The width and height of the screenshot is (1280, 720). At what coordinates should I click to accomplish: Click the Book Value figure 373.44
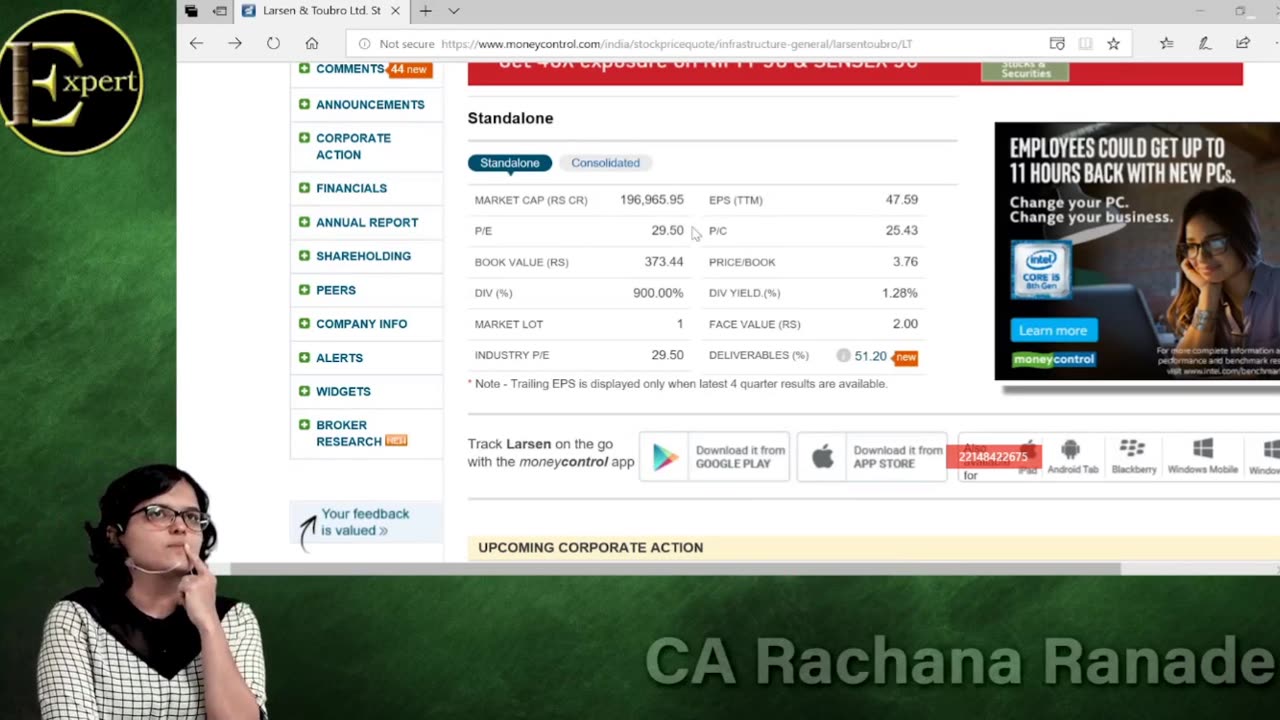(x=664, y=262)
